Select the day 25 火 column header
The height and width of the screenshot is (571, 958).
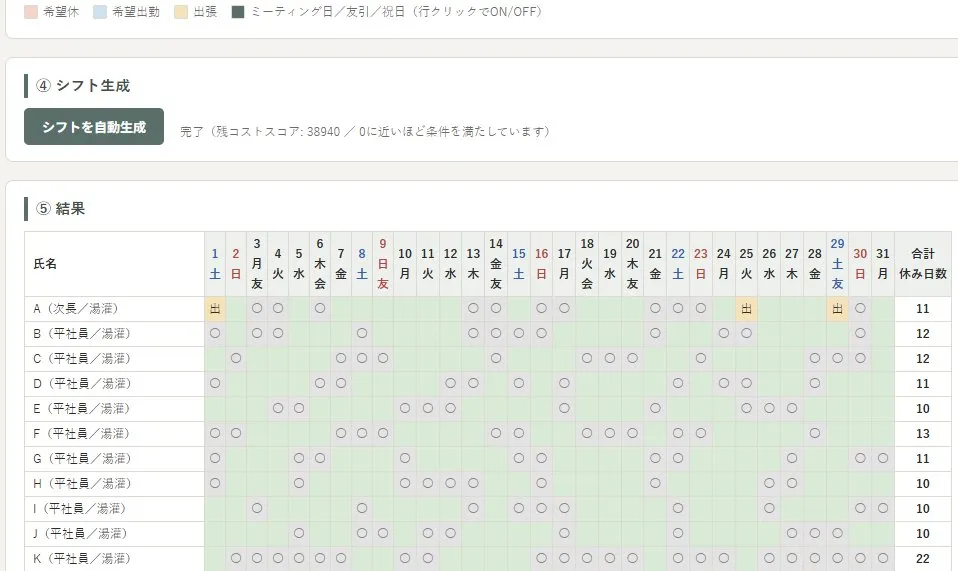(746, 264)
